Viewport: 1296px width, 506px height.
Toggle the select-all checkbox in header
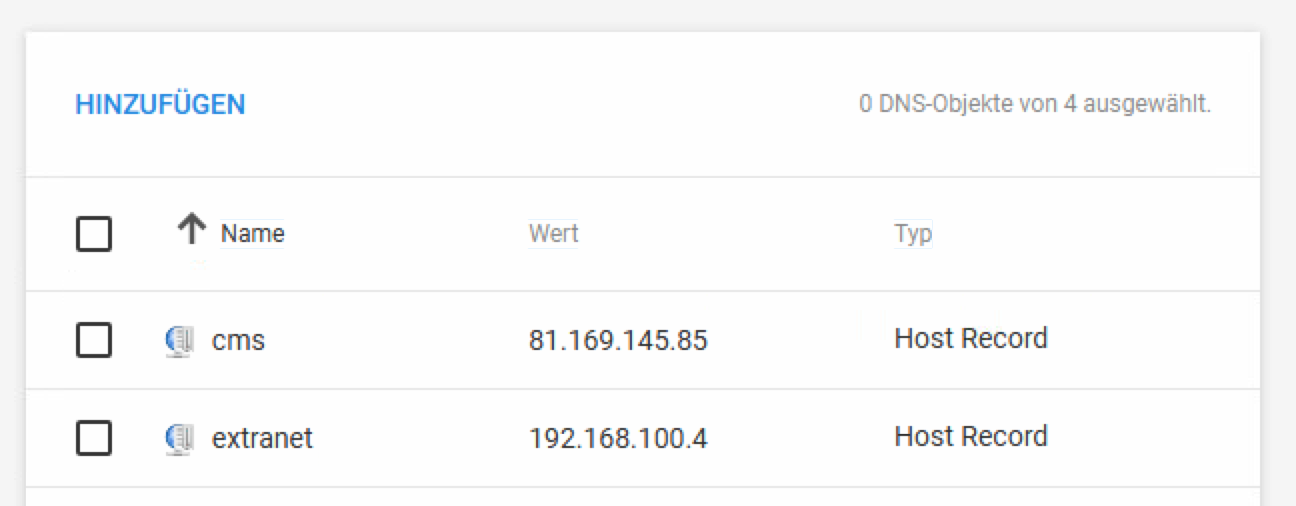coord(94,235)
